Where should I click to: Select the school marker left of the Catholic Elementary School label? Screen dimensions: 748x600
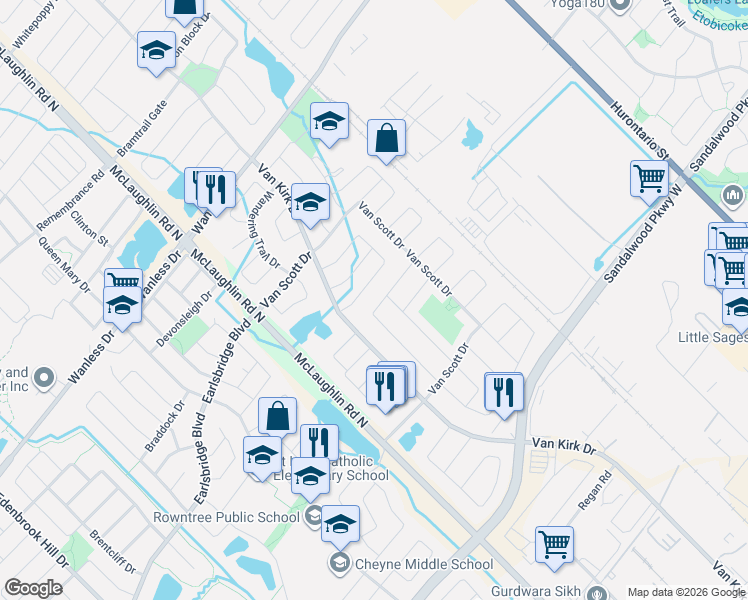point(262,456)
